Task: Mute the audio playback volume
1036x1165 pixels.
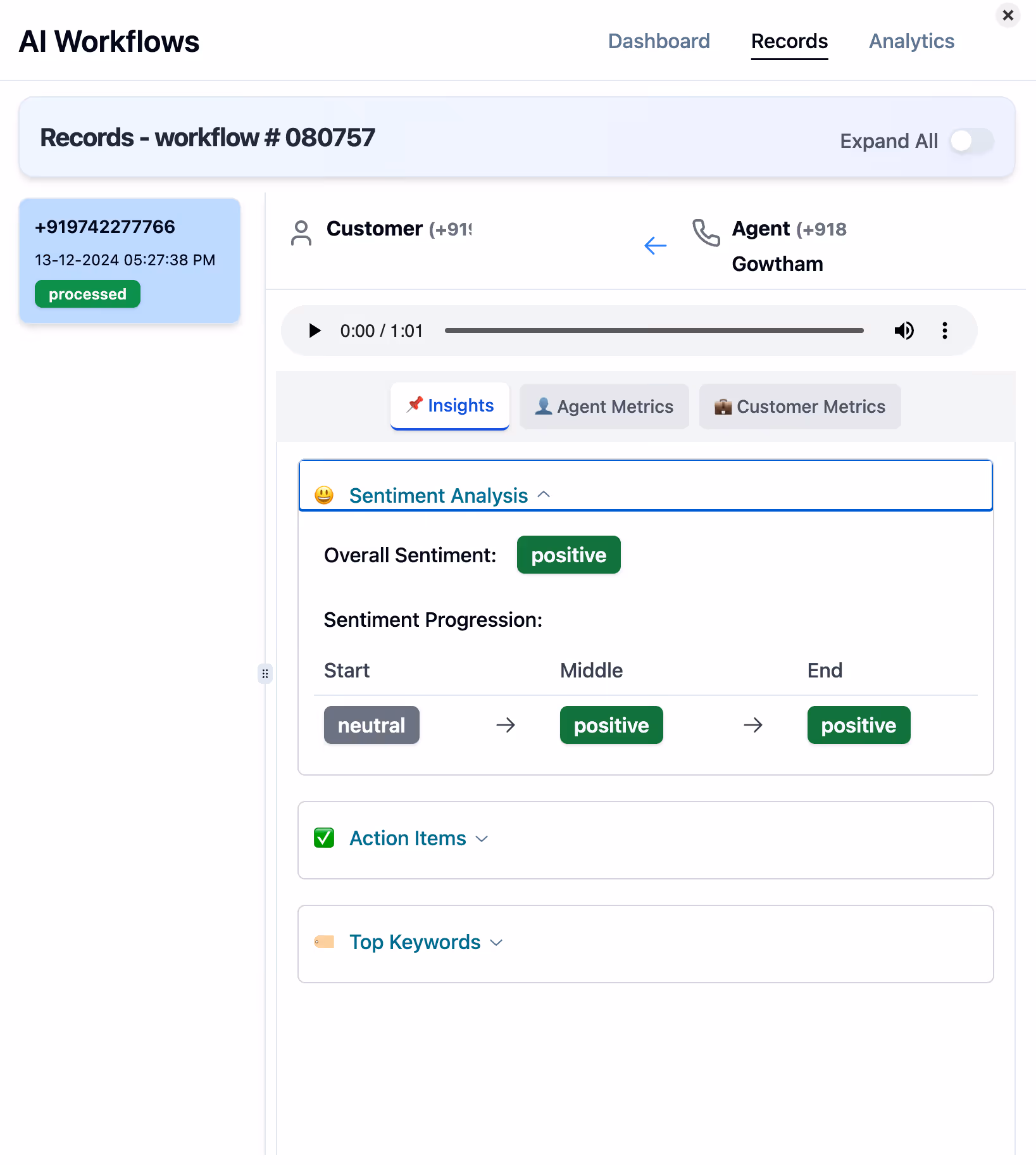Action: (904, 330)
